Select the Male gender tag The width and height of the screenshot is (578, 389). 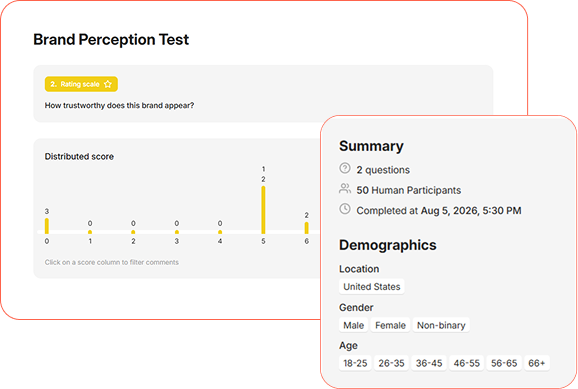point(354,325)
